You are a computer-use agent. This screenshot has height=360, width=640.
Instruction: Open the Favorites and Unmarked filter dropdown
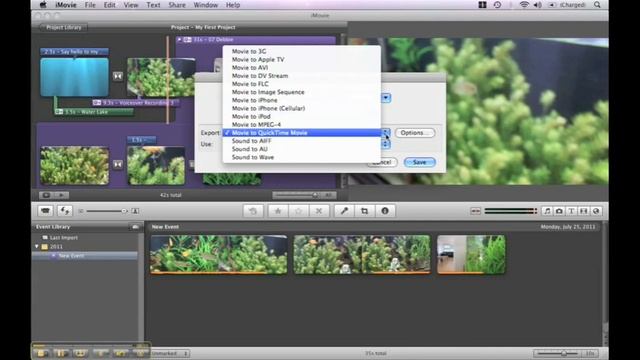click(x=170, y=353)
